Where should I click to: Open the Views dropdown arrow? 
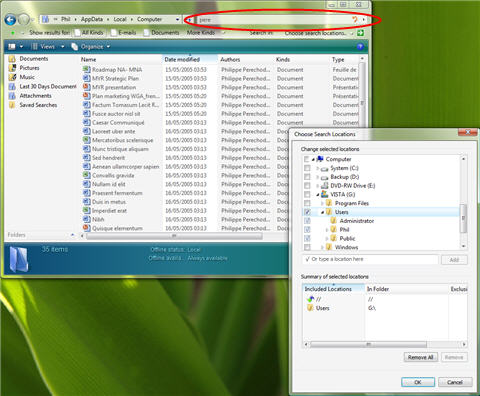pos(62,47)
